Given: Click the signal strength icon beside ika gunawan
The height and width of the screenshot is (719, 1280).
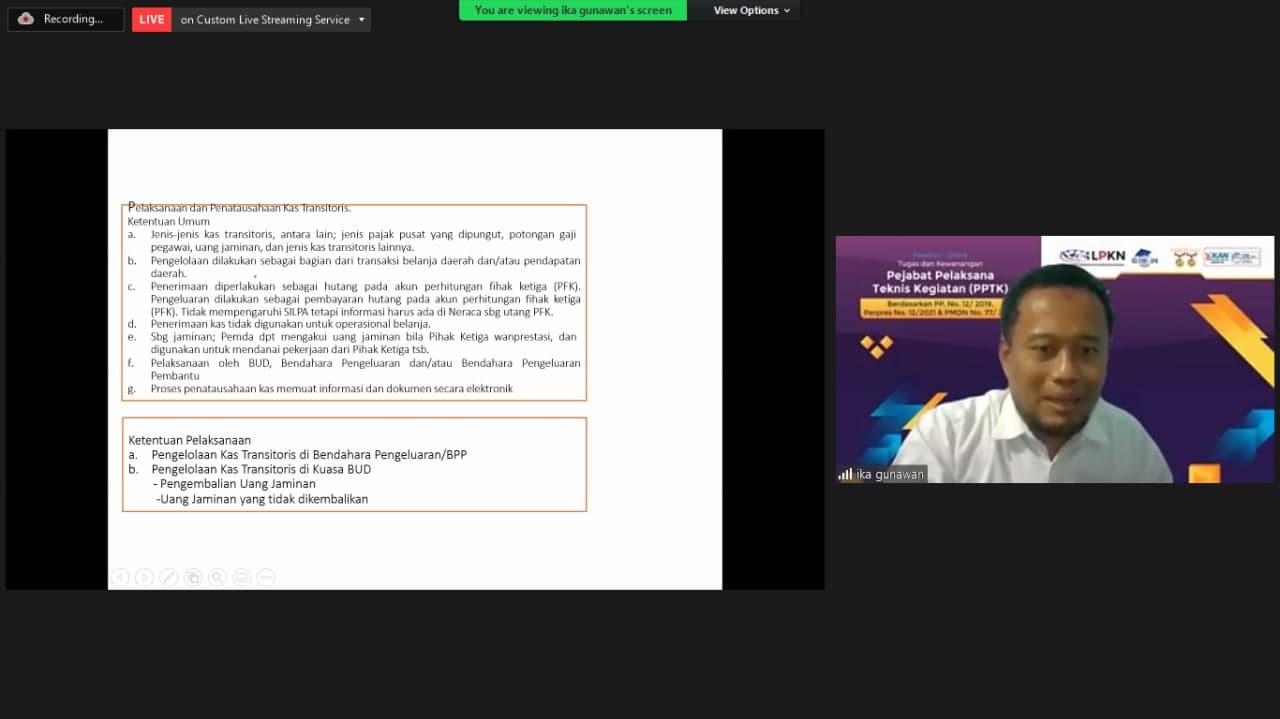Looking at the screenshot, I should (845, 474).
